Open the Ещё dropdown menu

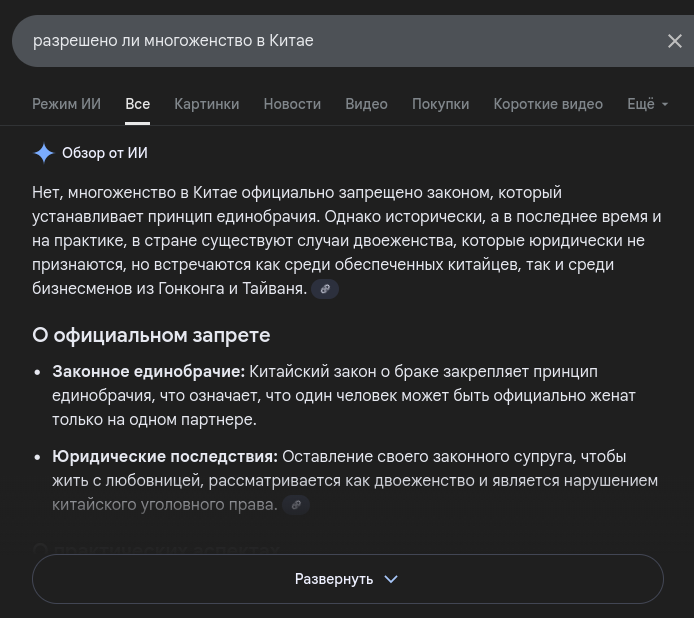coord(647,104)
